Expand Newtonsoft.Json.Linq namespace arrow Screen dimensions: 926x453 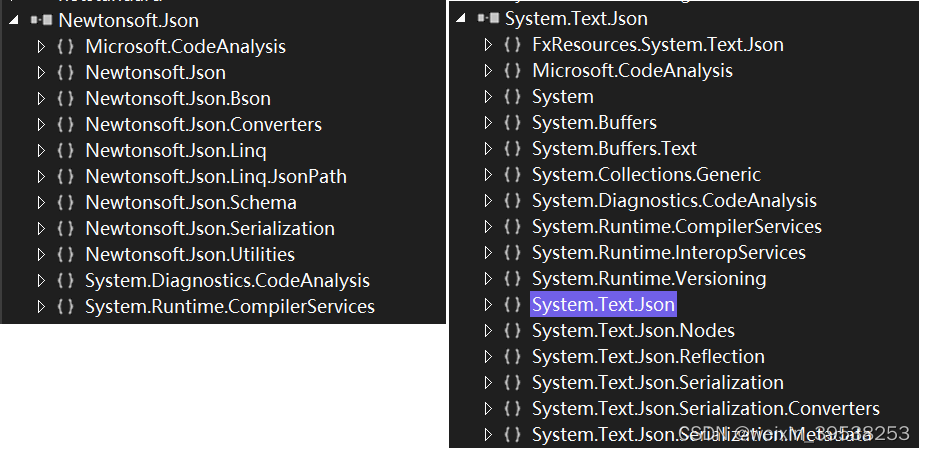pyautogui.click(x=41, y=151)
